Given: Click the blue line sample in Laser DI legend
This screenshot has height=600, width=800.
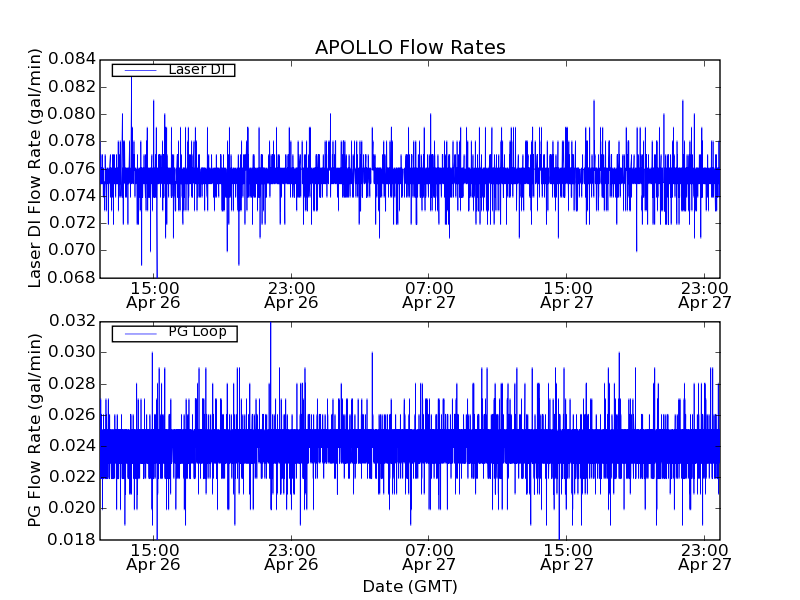Looking at the screenshot, I should coord(140,70).
